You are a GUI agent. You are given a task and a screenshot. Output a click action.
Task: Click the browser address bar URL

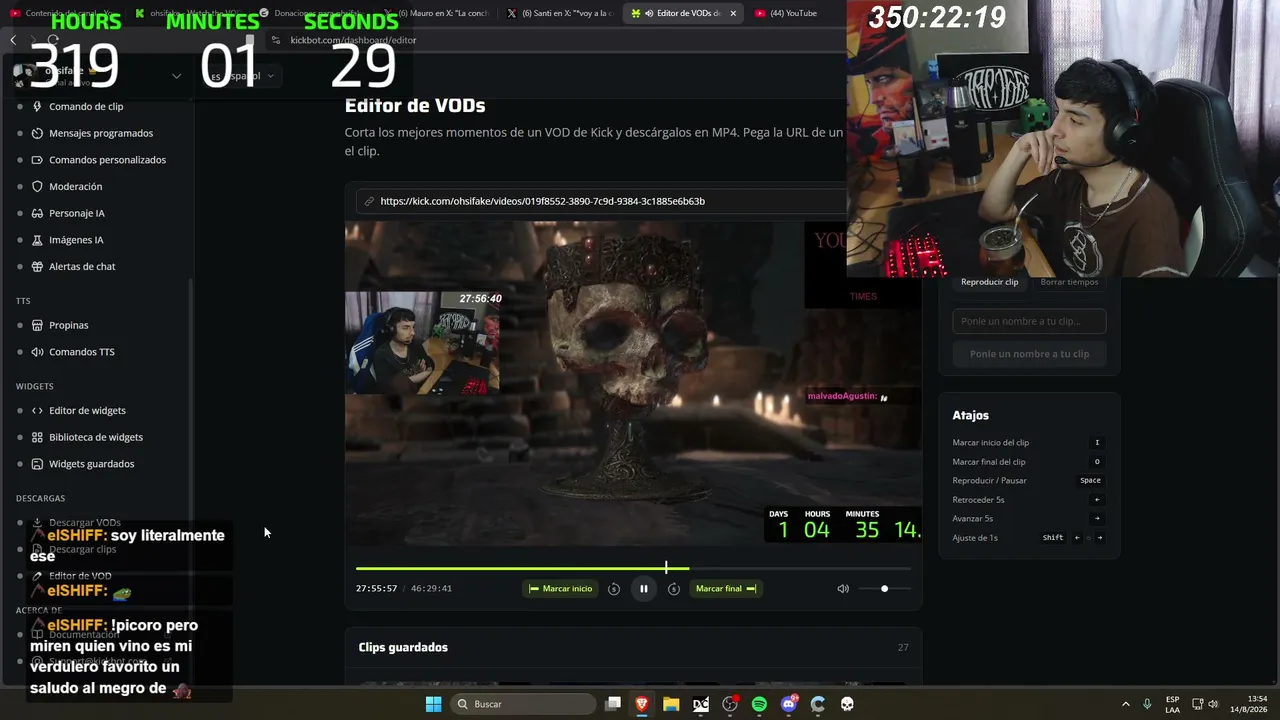pos(353,40)
